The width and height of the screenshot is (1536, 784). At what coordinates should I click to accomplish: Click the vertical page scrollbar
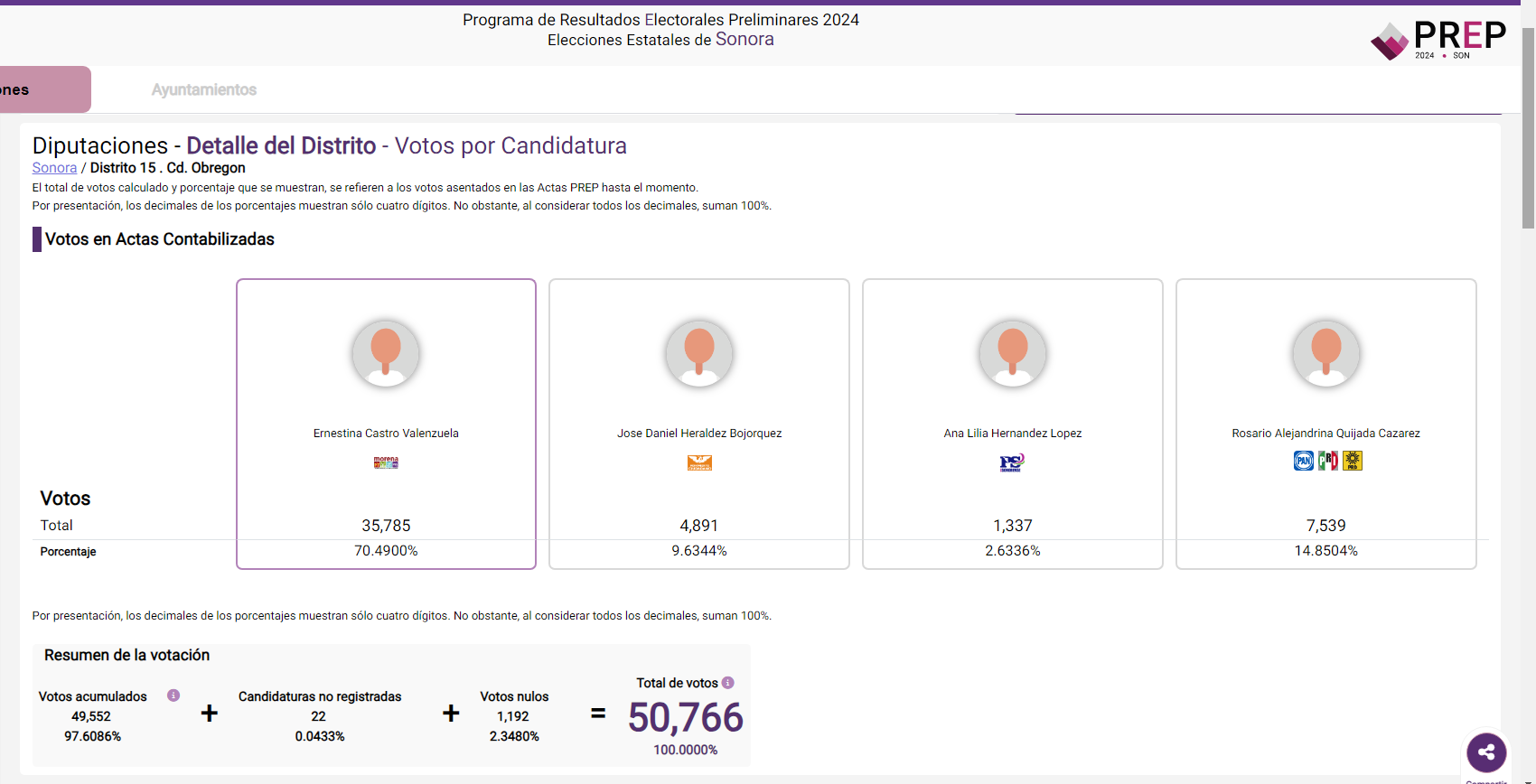[1528, 126]
